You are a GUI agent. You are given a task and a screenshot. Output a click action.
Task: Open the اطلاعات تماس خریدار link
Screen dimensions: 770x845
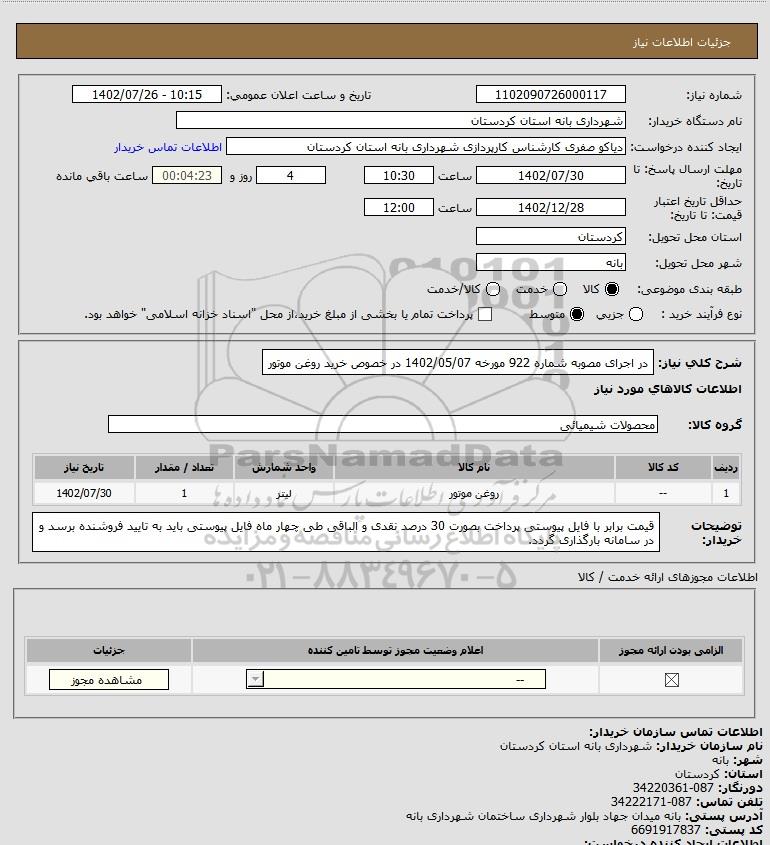pos(168,147)
